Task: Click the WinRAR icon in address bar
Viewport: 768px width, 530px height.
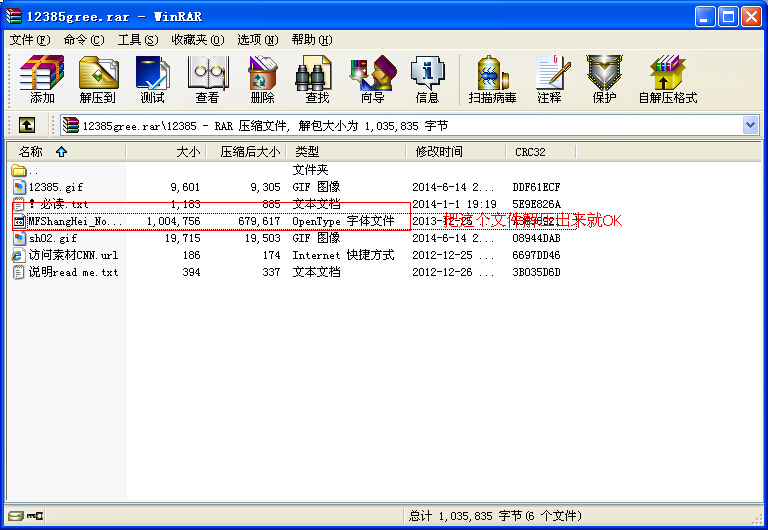Action: tap(71, 125)
